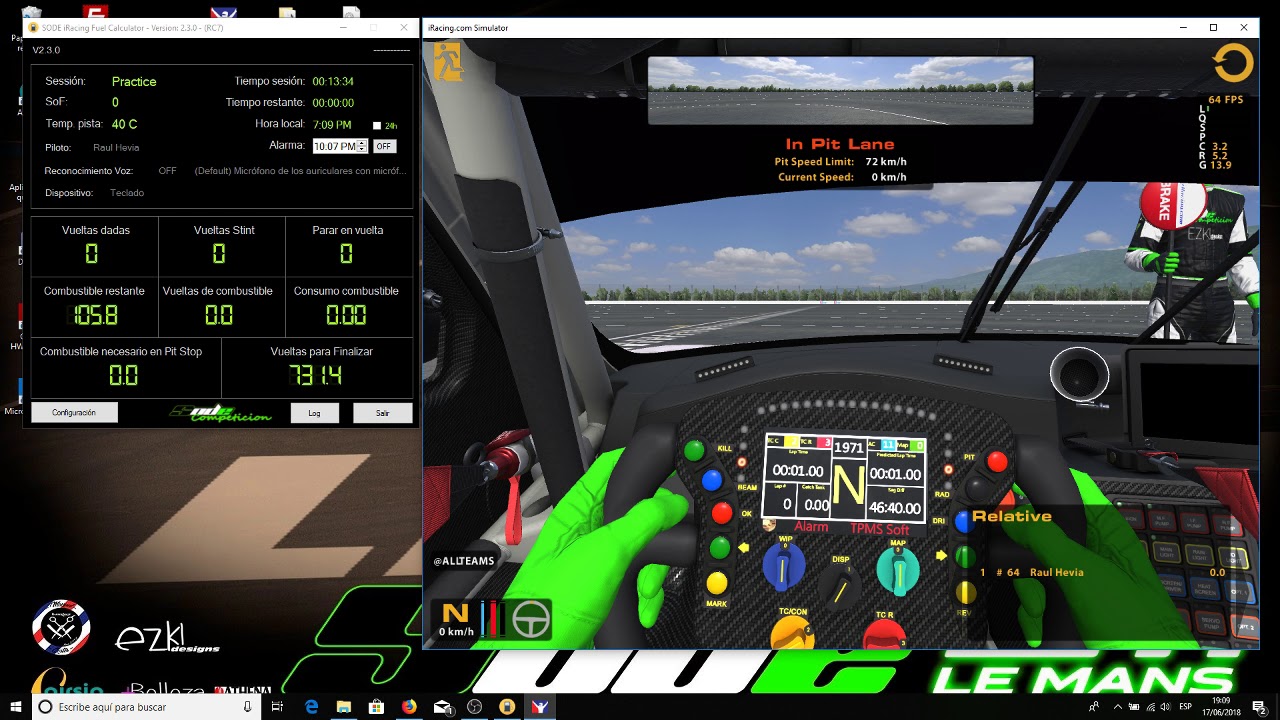Image resolution: width=1280 pixels, height=720 pixels.
Task: Click the ESP language indicator
Action: click(x=1186, y=707)
